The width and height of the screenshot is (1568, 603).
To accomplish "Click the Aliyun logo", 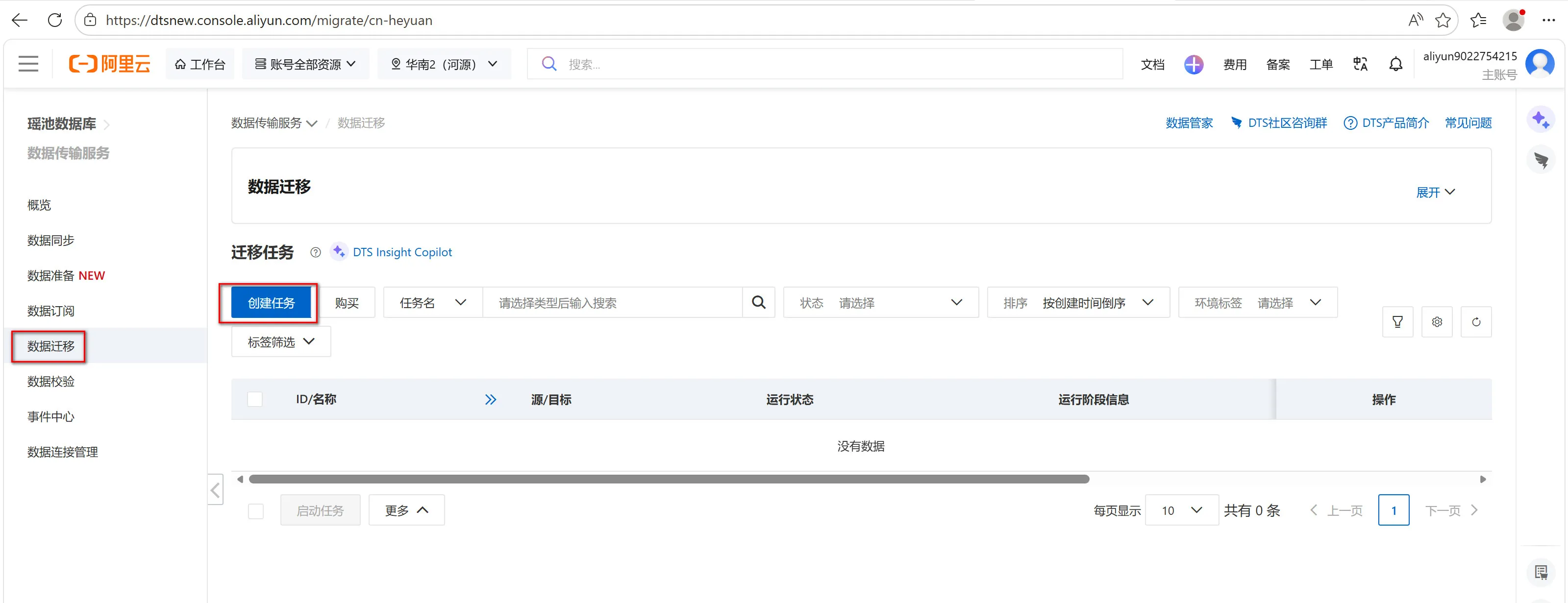I will pos(110,64).
